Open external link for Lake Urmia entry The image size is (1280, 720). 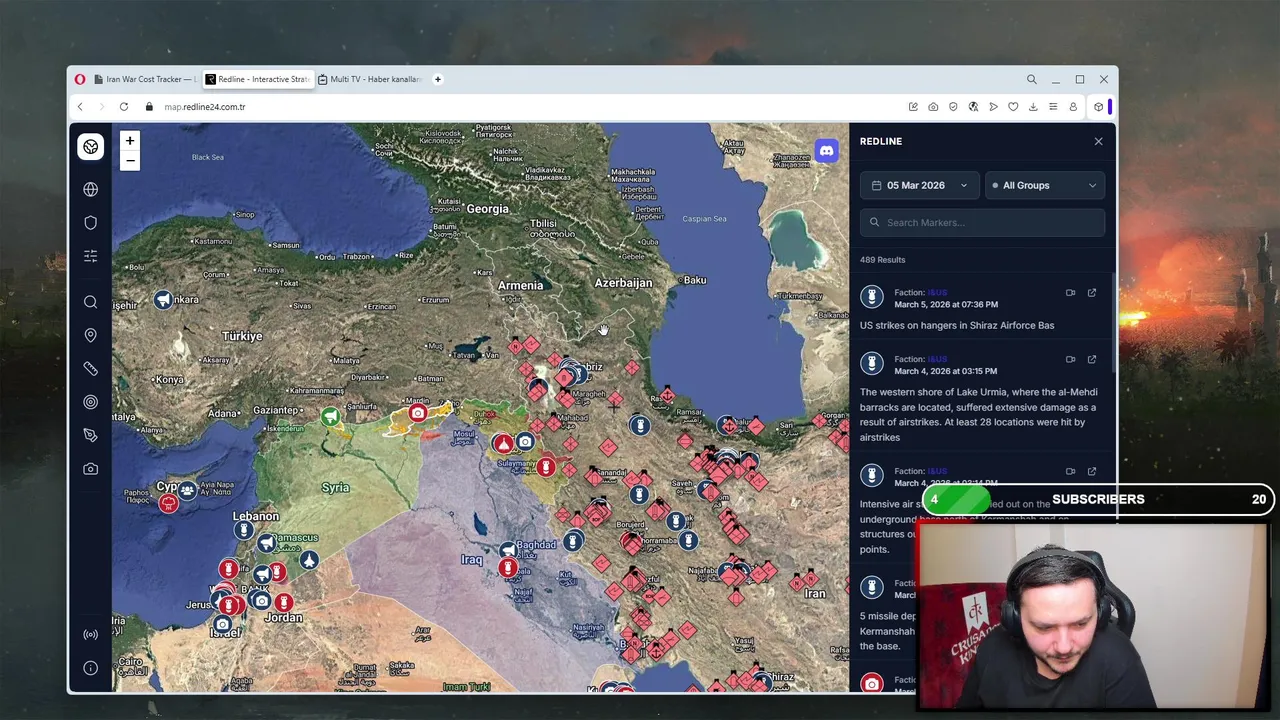(x=1092, y=359)
